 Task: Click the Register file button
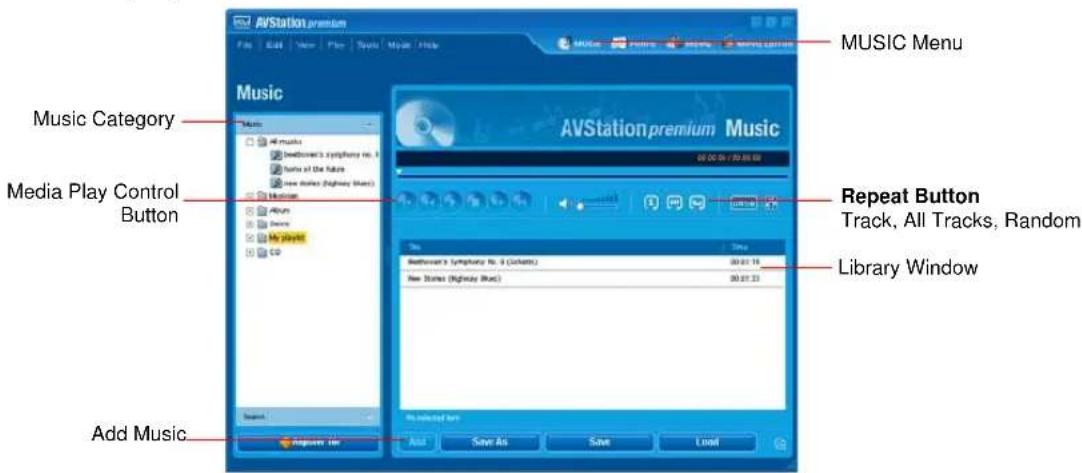tap(307, 442)
